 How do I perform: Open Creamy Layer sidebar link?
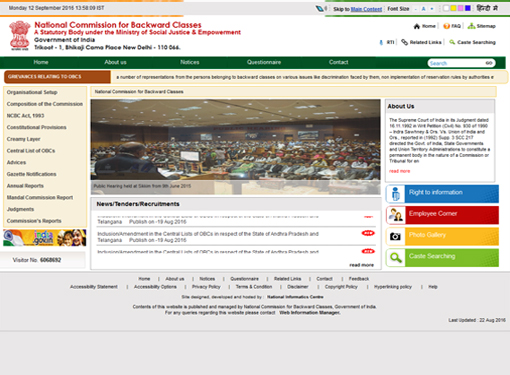point(23,139)
